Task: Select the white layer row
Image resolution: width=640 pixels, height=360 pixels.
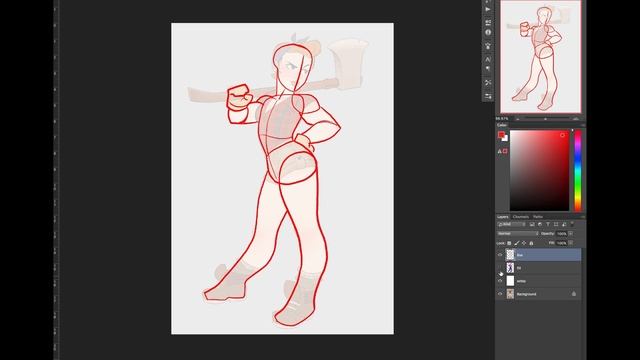Action: click(x=539, y=281)
